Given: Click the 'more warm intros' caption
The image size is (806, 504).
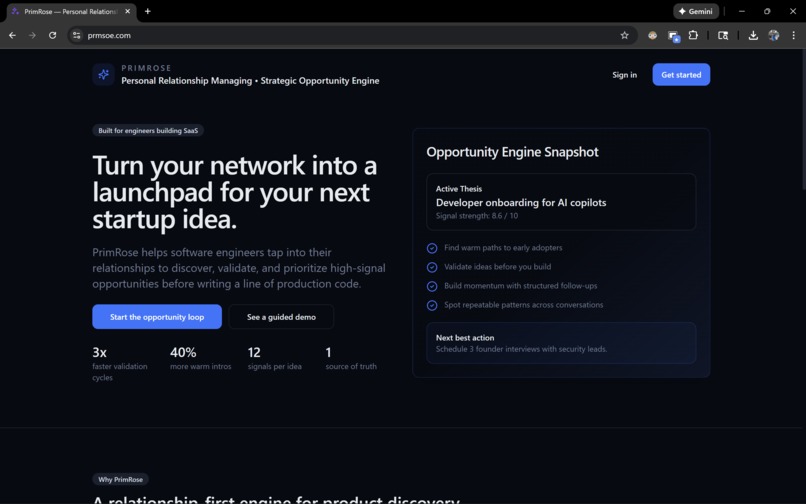Looking at the screenshot, I should click(x=200, y=367).
